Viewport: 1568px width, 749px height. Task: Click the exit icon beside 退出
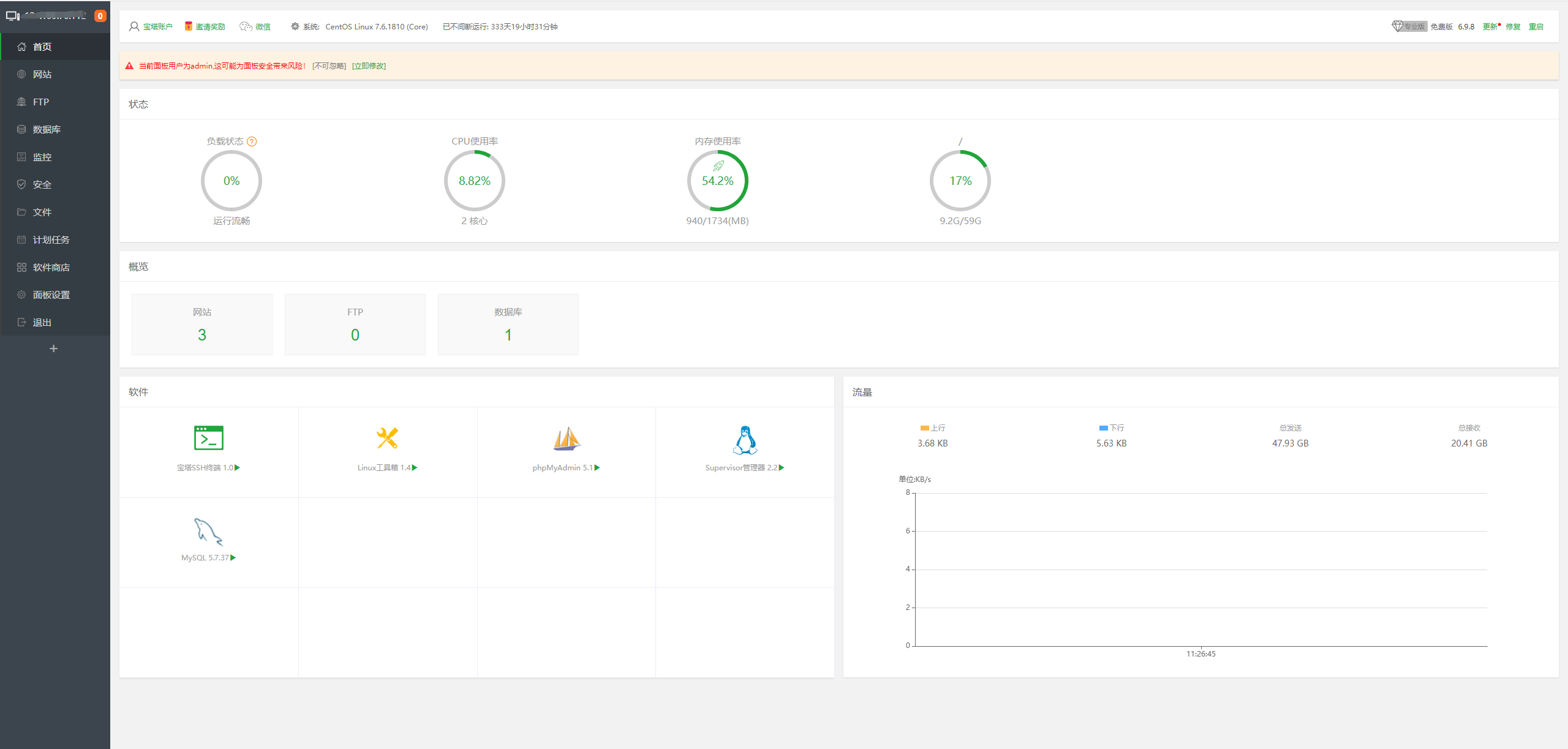click(21, 322)
